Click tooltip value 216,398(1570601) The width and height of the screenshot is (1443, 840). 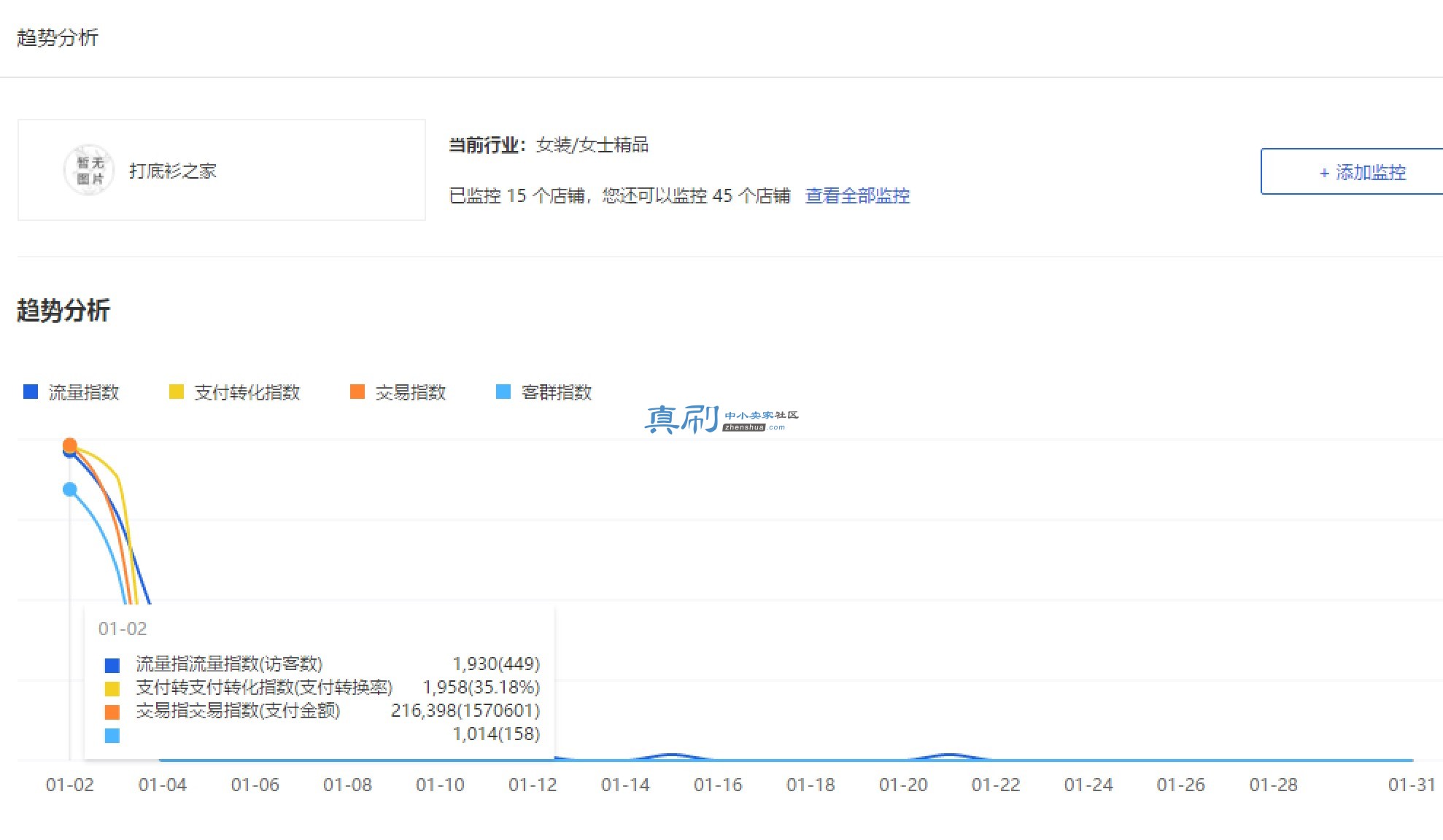[x=465, y=710]
